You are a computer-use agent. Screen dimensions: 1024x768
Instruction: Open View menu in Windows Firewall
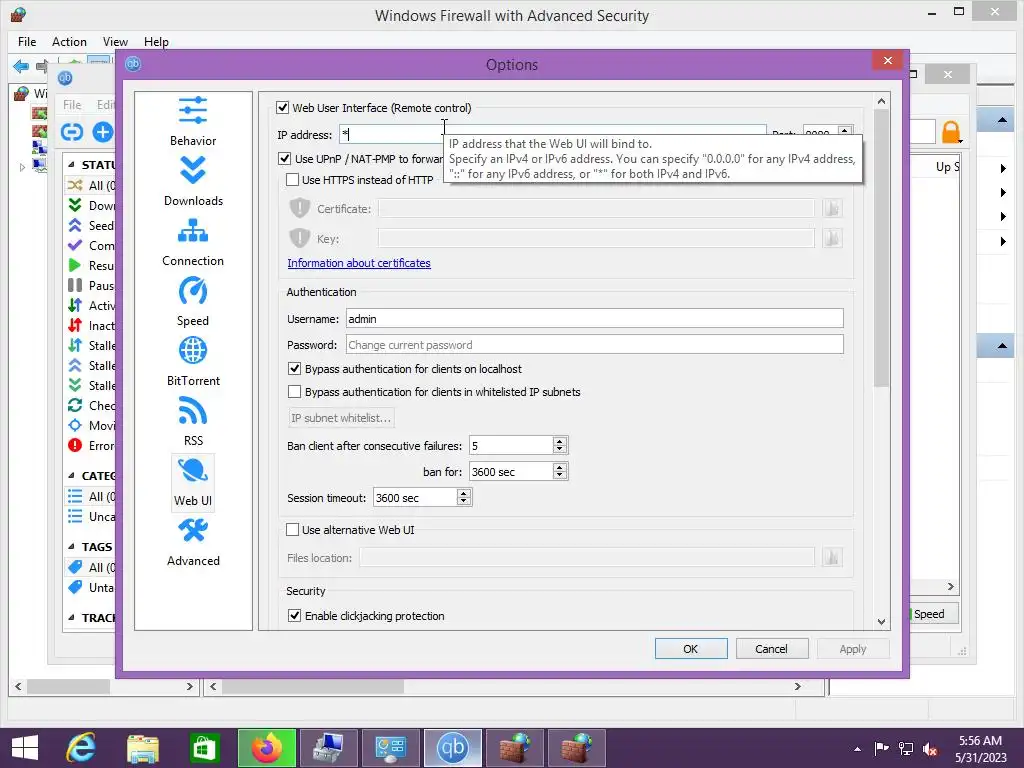click(115, 42)
